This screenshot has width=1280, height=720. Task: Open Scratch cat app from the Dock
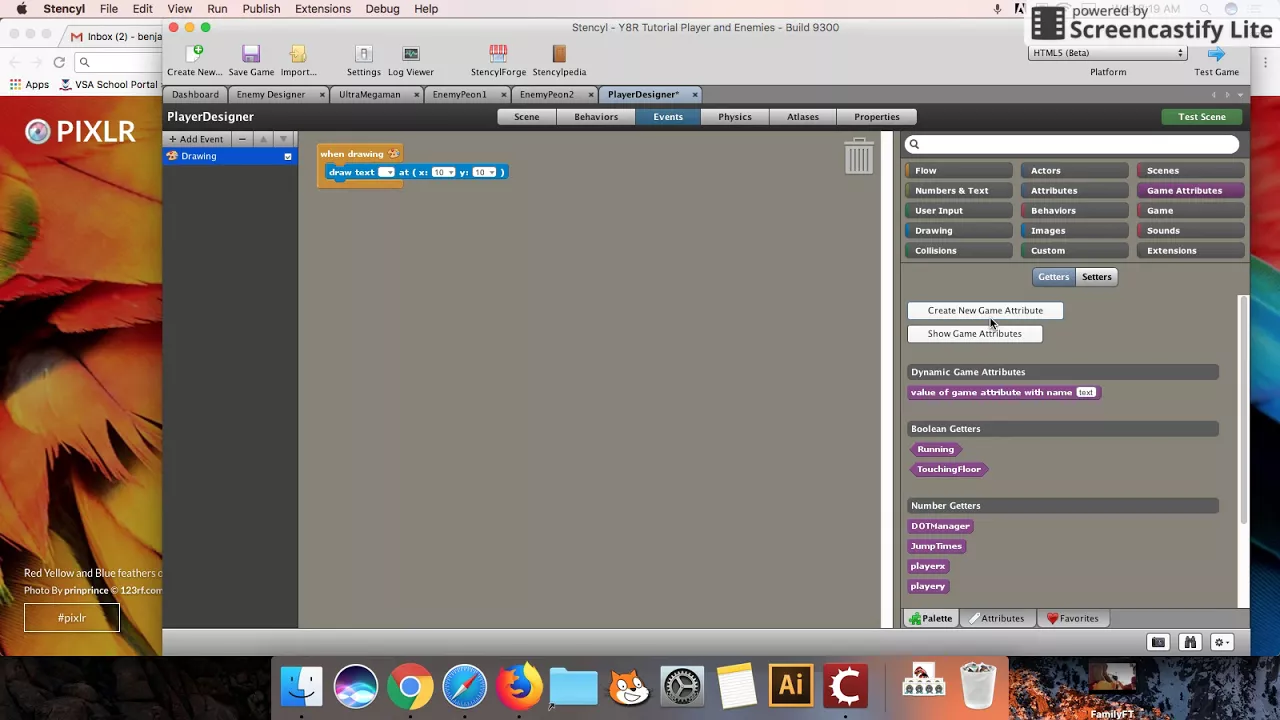(628, 687)
